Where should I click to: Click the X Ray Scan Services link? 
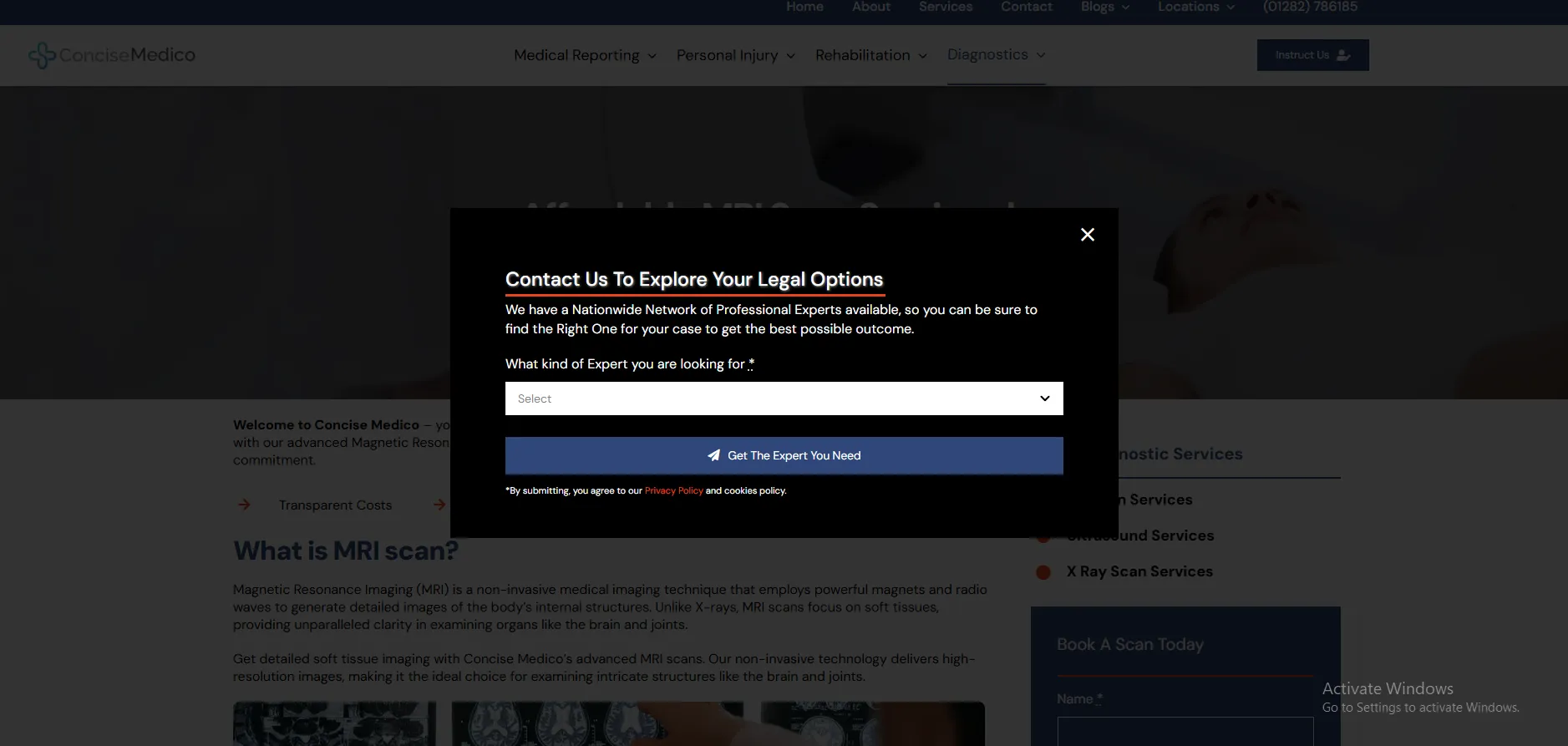click(x=1139, y=571)
